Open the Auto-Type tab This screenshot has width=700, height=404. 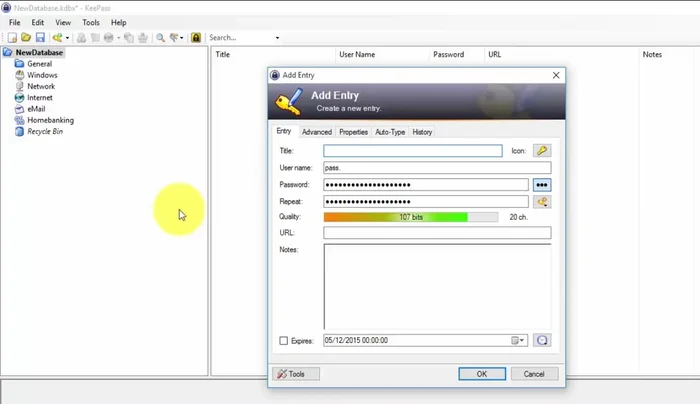pos(390,132)
